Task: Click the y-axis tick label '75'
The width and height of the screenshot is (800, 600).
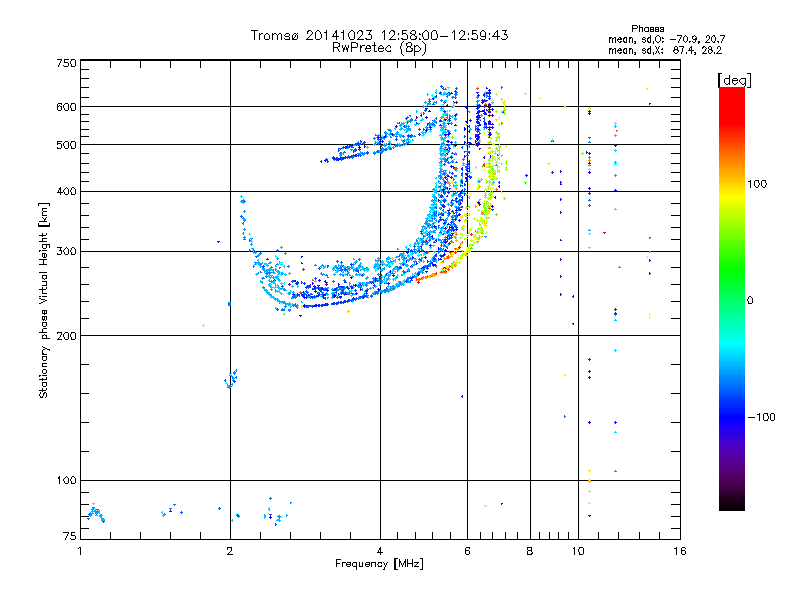Action: pos(70,536)
